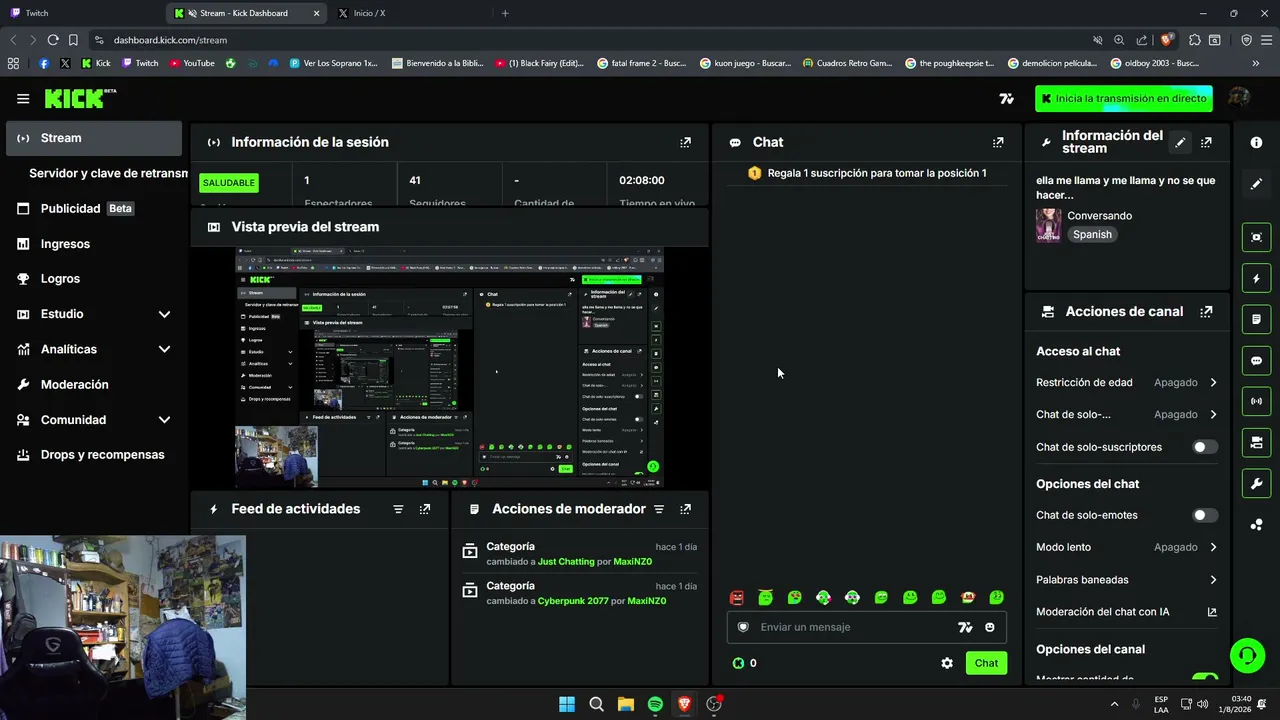Image resolution: width=1280 pixels, height=720 pixels.
Task: Toggle the stream preview widget icon
Action: click(1256, 237)
